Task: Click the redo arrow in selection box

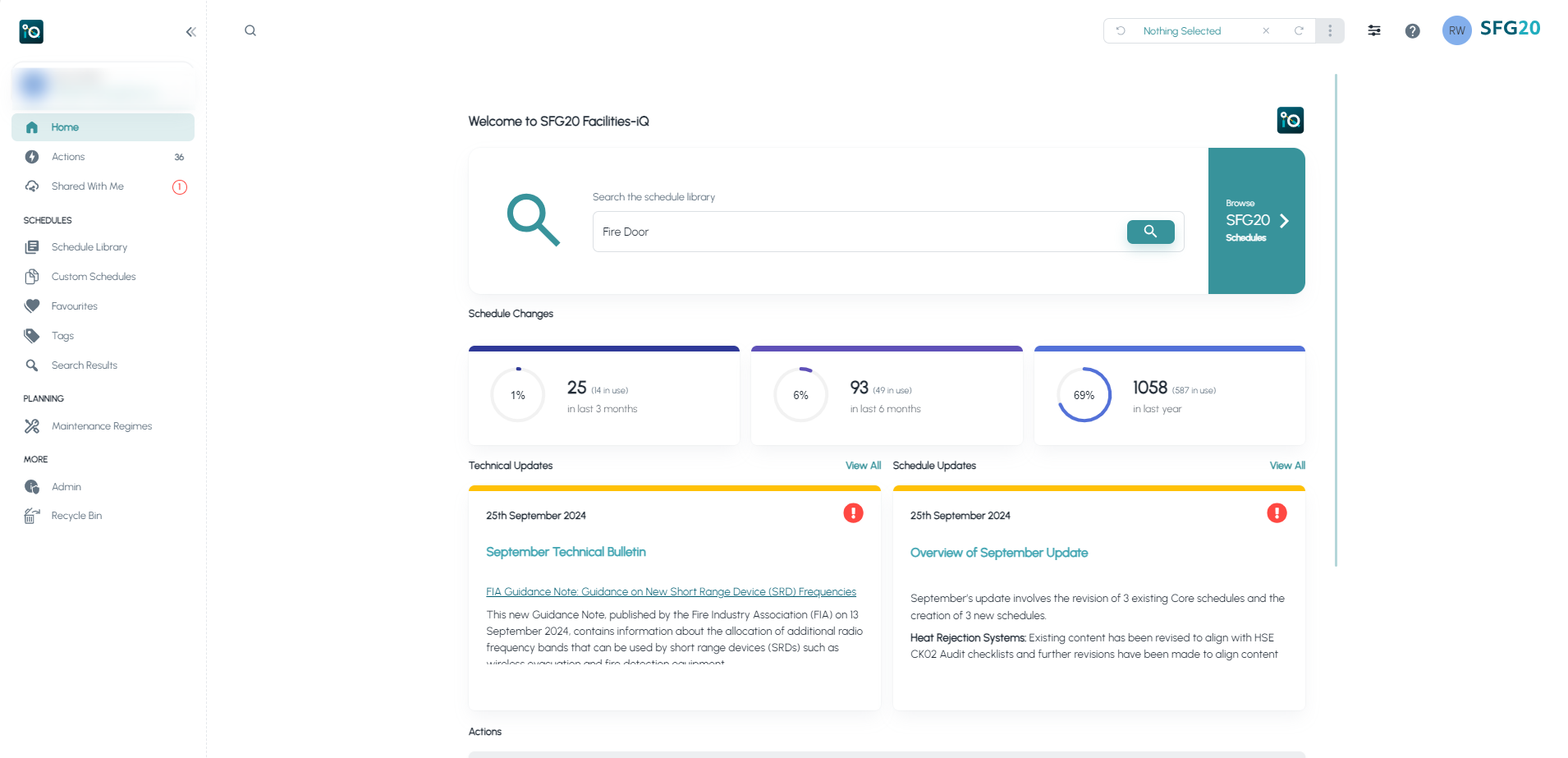Action: click(x=1299, y=31)
